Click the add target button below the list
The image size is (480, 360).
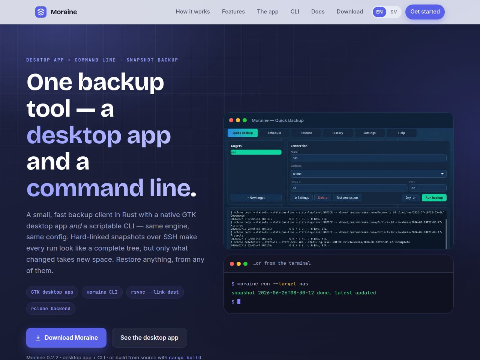pyautogui.click(x=256, y=198)
